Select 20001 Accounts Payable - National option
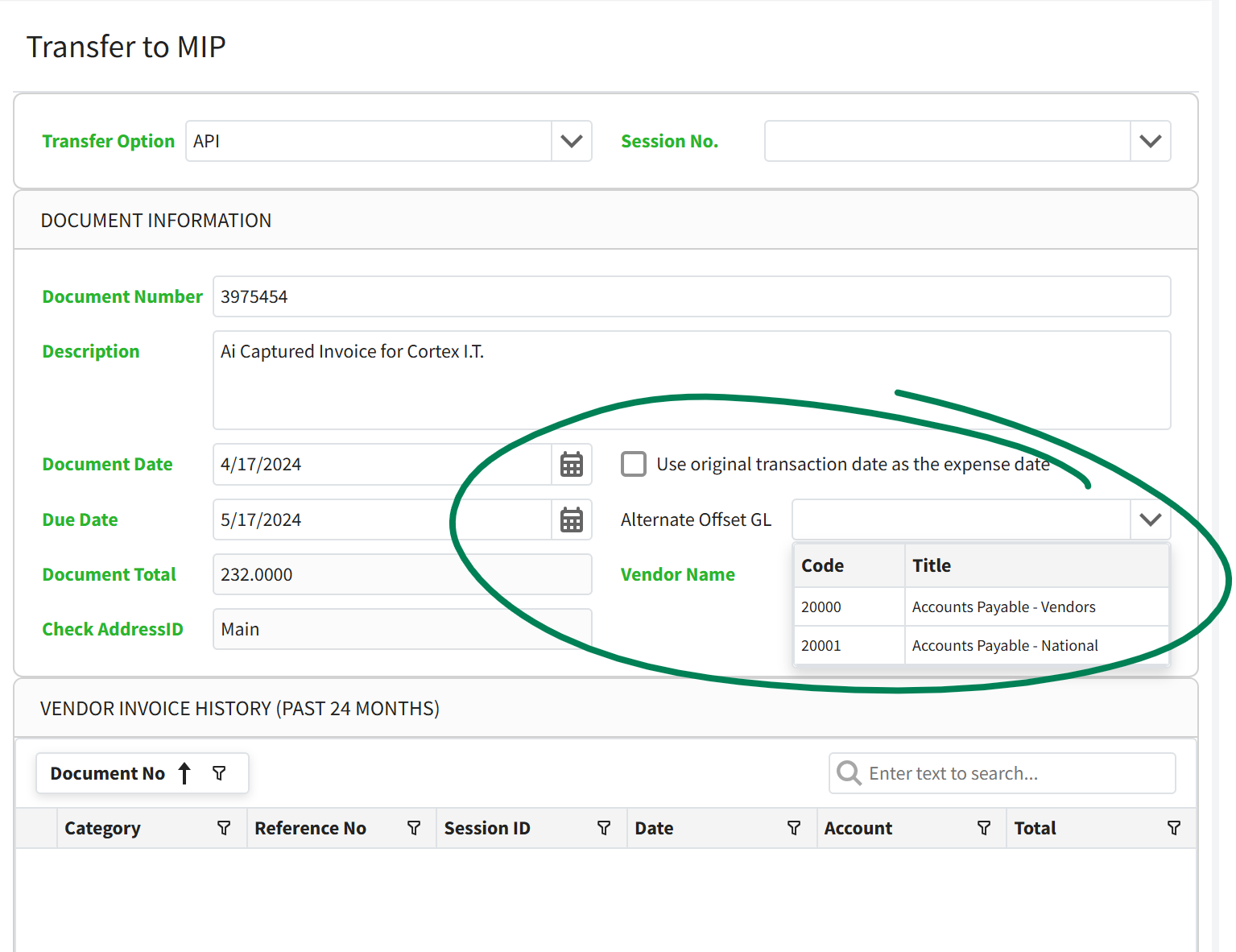1236x952 pixels. pos(981,646)
